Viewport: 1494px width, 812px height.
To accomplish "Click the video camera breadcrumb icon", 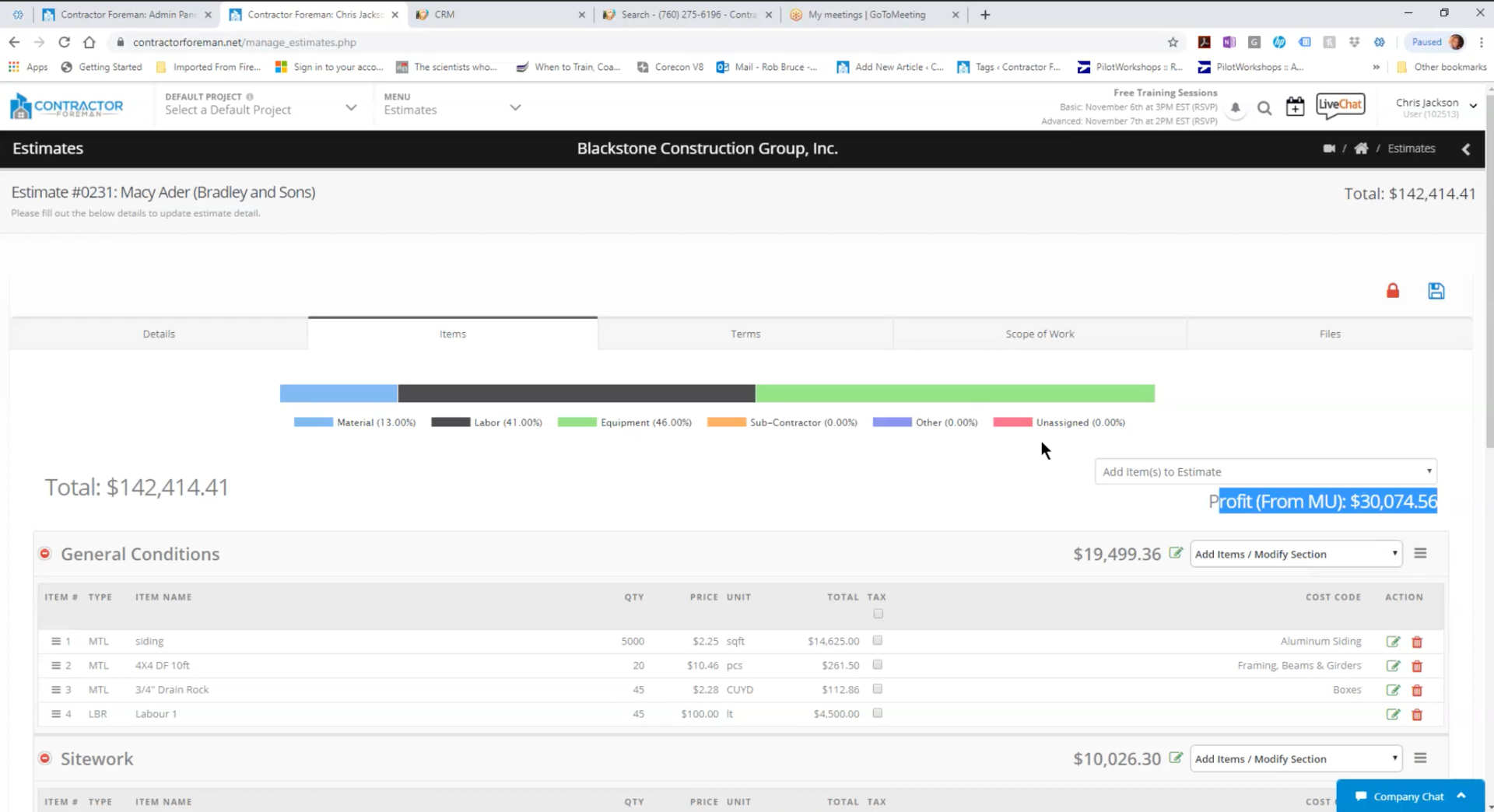I will [x=1330, y=148].
